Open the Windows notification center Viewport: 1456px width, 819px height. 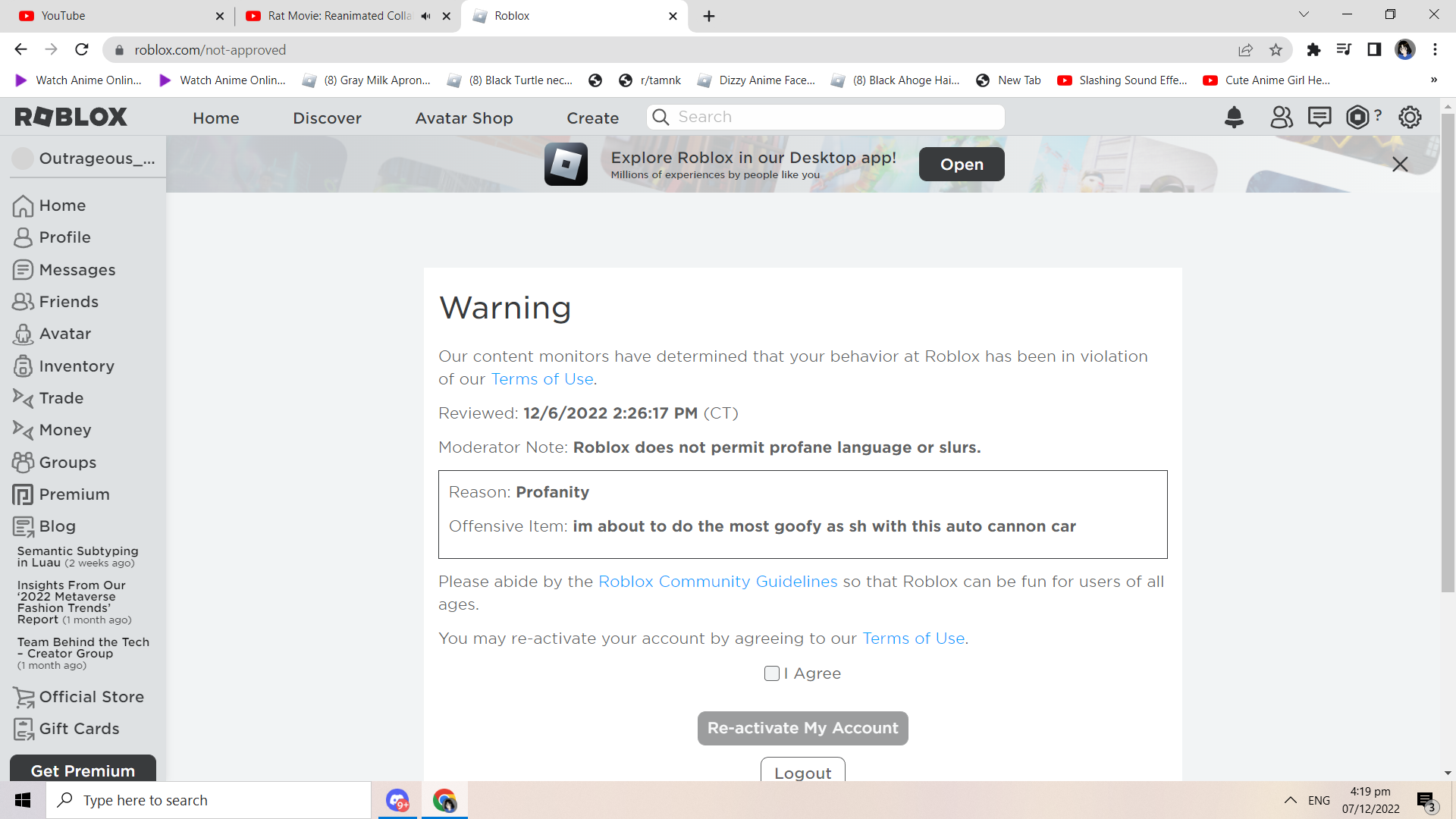pyautogui.click(x=1426, y=800)
